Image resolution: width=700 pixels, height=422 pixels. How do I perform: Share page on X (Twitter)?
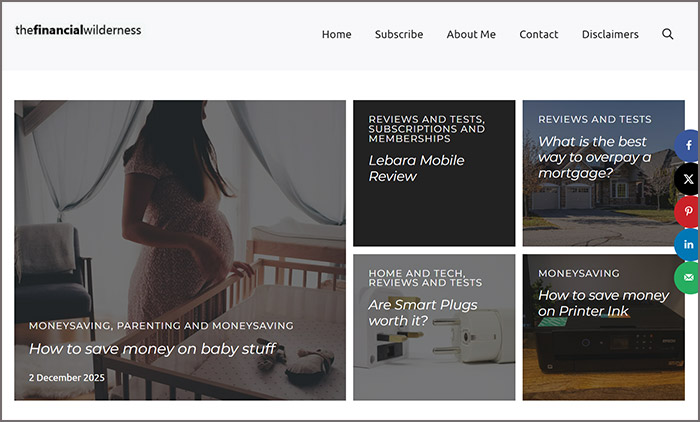688,179
